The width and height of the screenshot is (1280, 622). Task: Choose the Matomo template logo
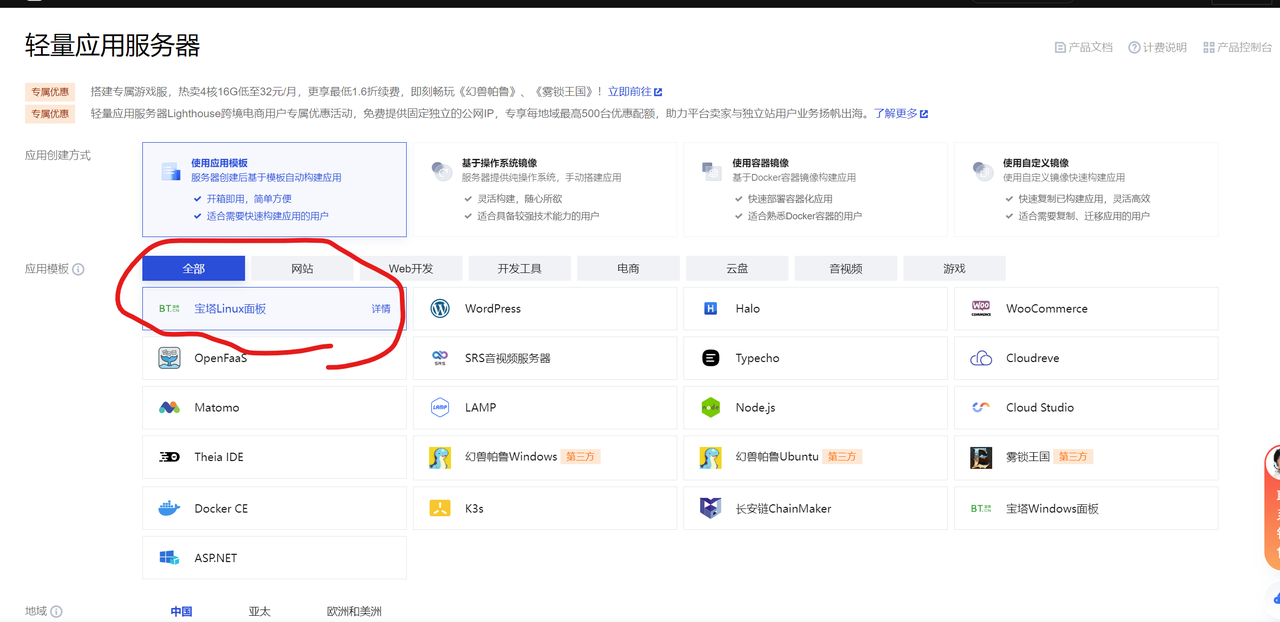point(169,408)
